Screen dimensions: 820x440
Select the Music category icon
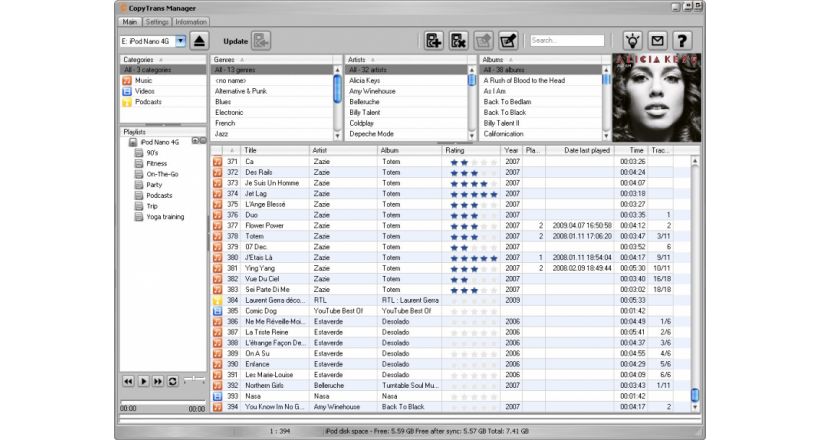(x=127, y=81)
